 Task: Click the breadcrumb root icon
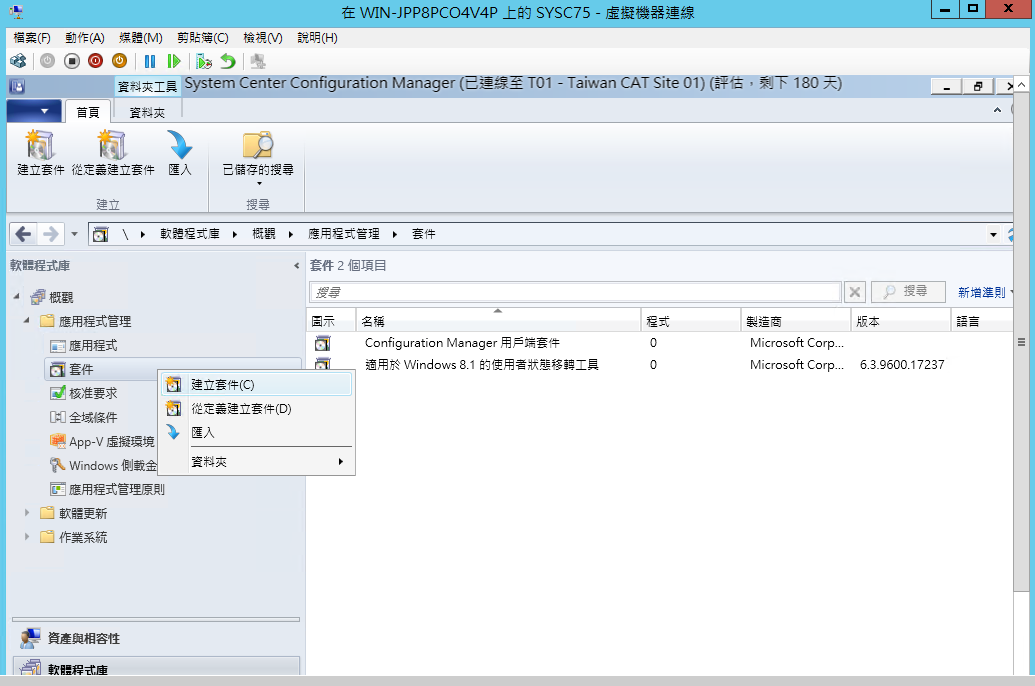pyautogui.click(x=100, y=234)
